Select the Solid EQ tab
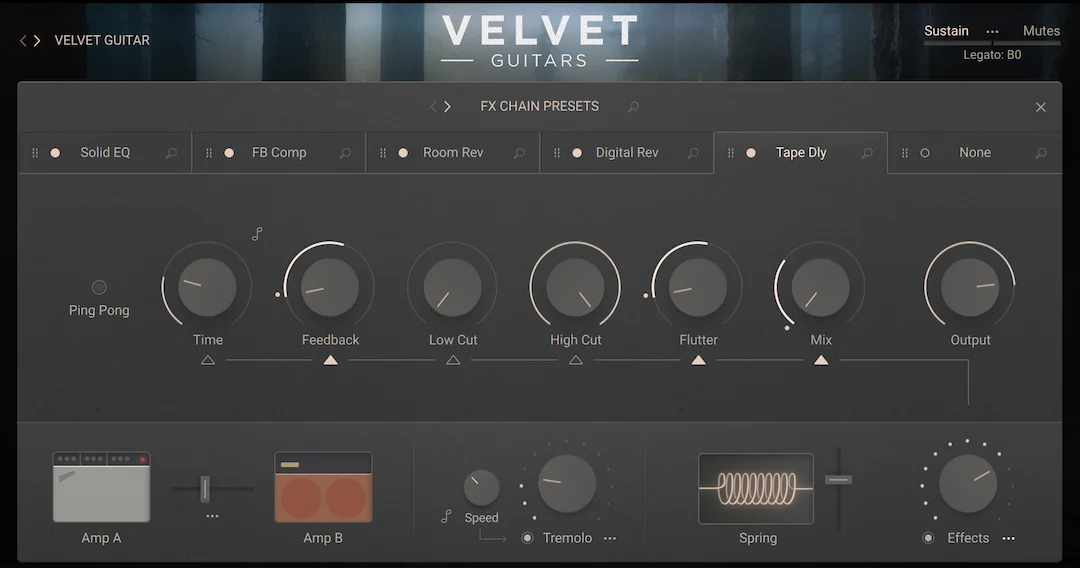Image resolution: width=1080 pixels, height=568 pixels. tap(105, 153)
